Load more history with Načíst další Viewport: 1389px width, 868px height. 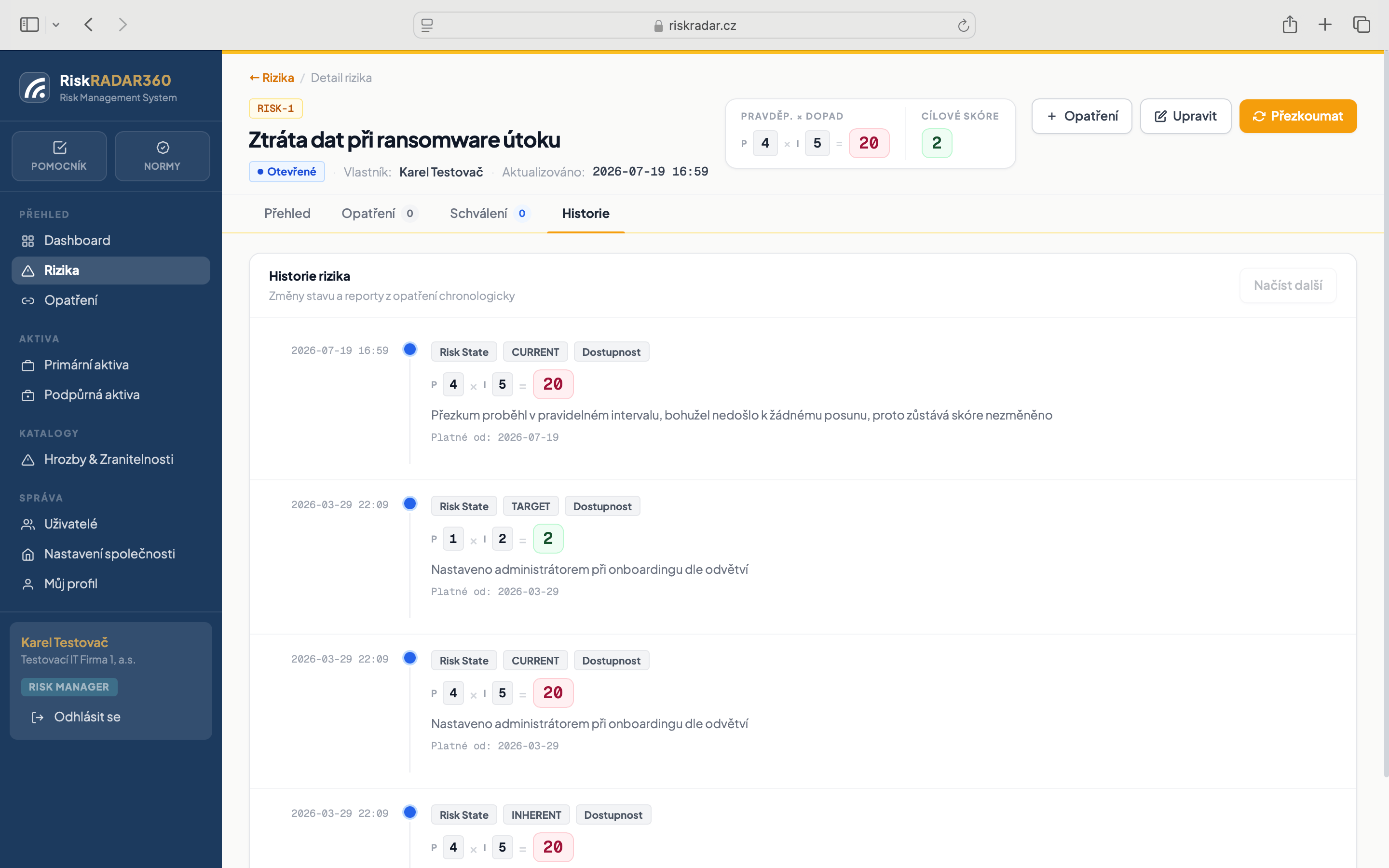1288,285
